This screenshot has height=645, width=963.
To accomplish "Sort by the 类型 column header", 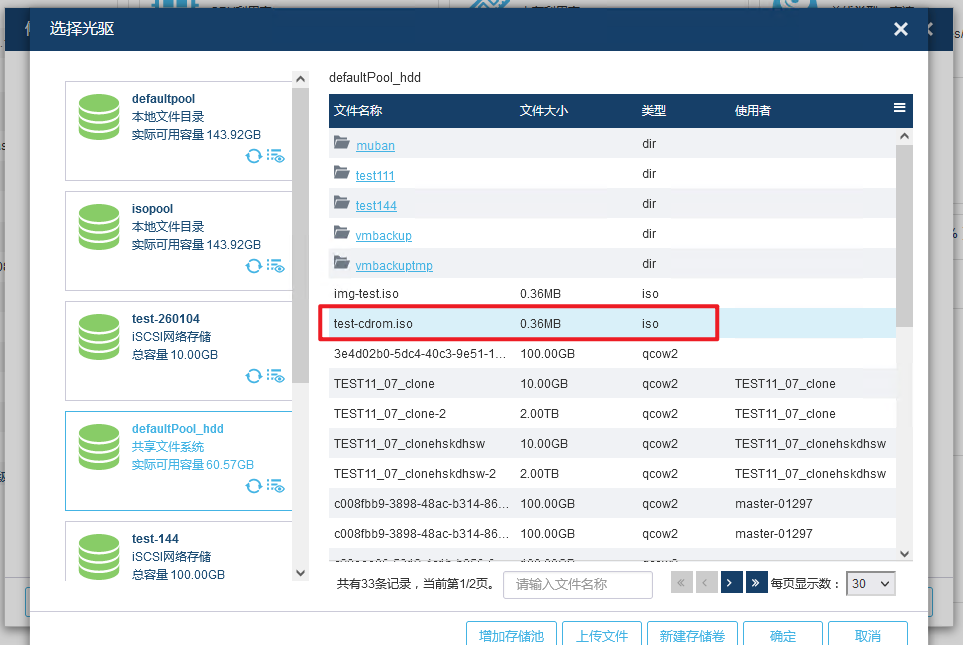I will (x=653, y=111).
